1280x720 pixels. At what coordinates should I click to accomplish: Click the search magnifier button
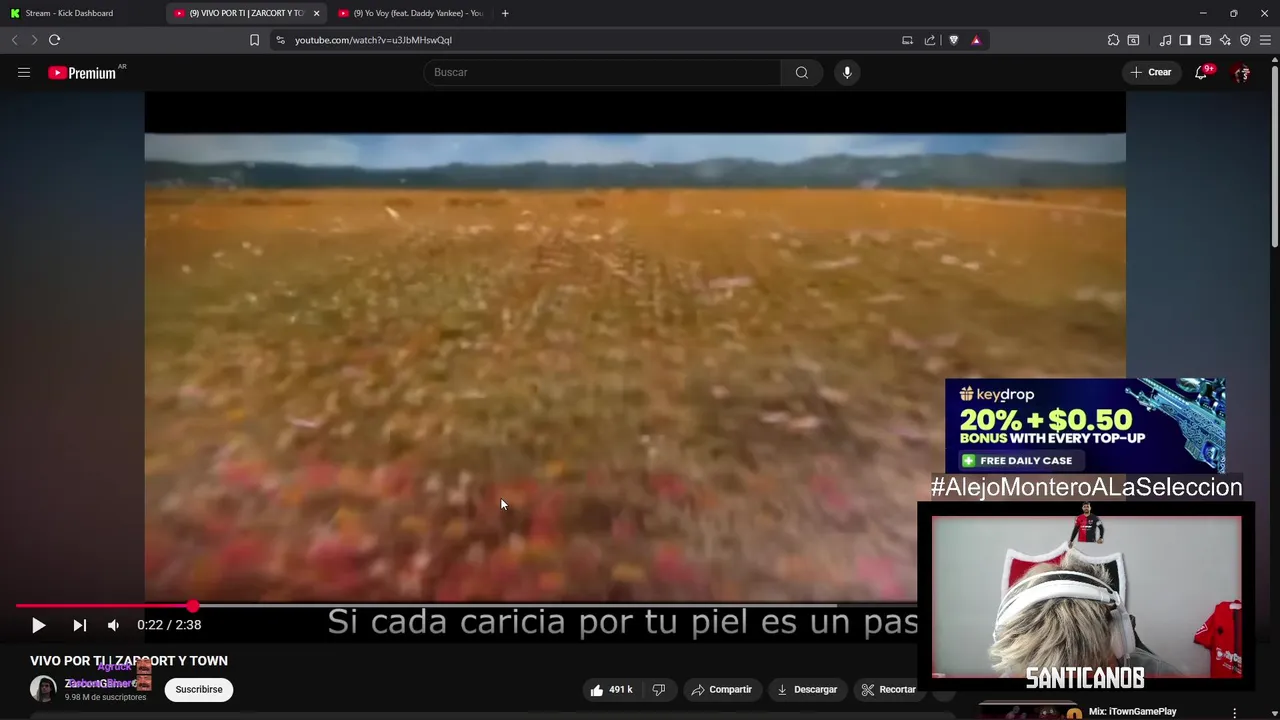coord(801,72)
